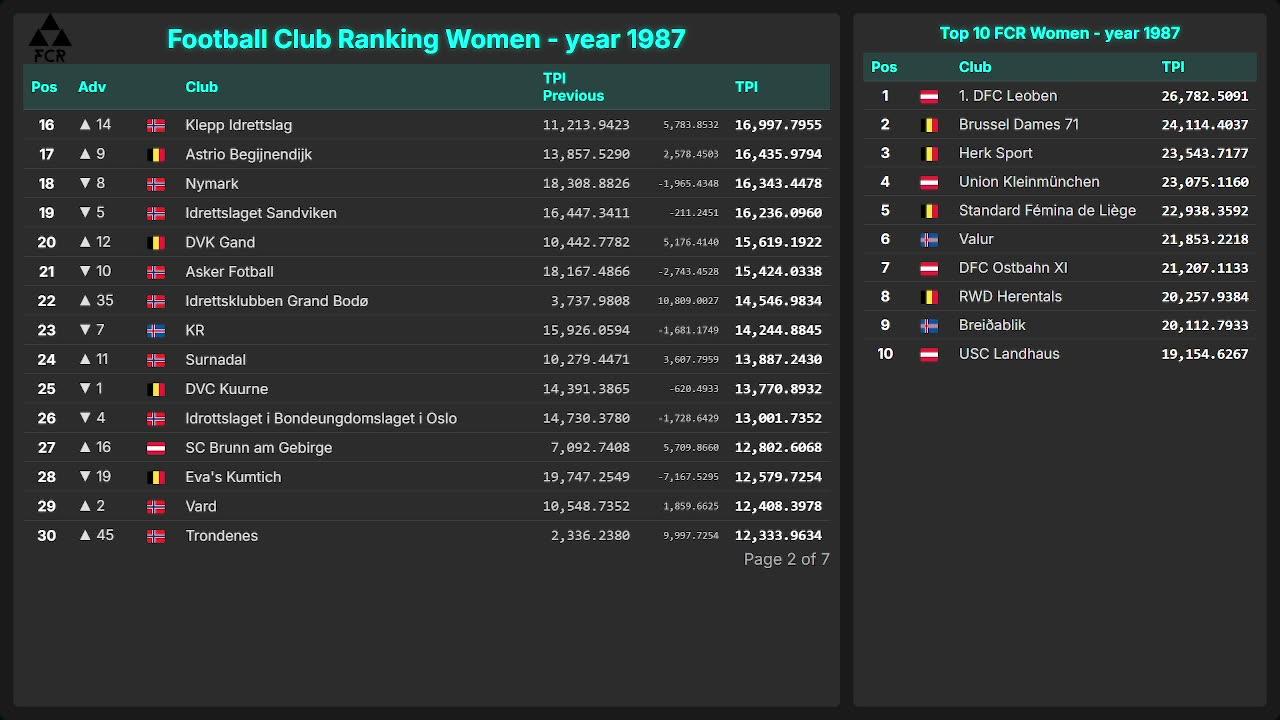Click Top 10 TPI value 19,154.6267
The height and width of the screenshot is (720, 1280).
(1205, 354)
